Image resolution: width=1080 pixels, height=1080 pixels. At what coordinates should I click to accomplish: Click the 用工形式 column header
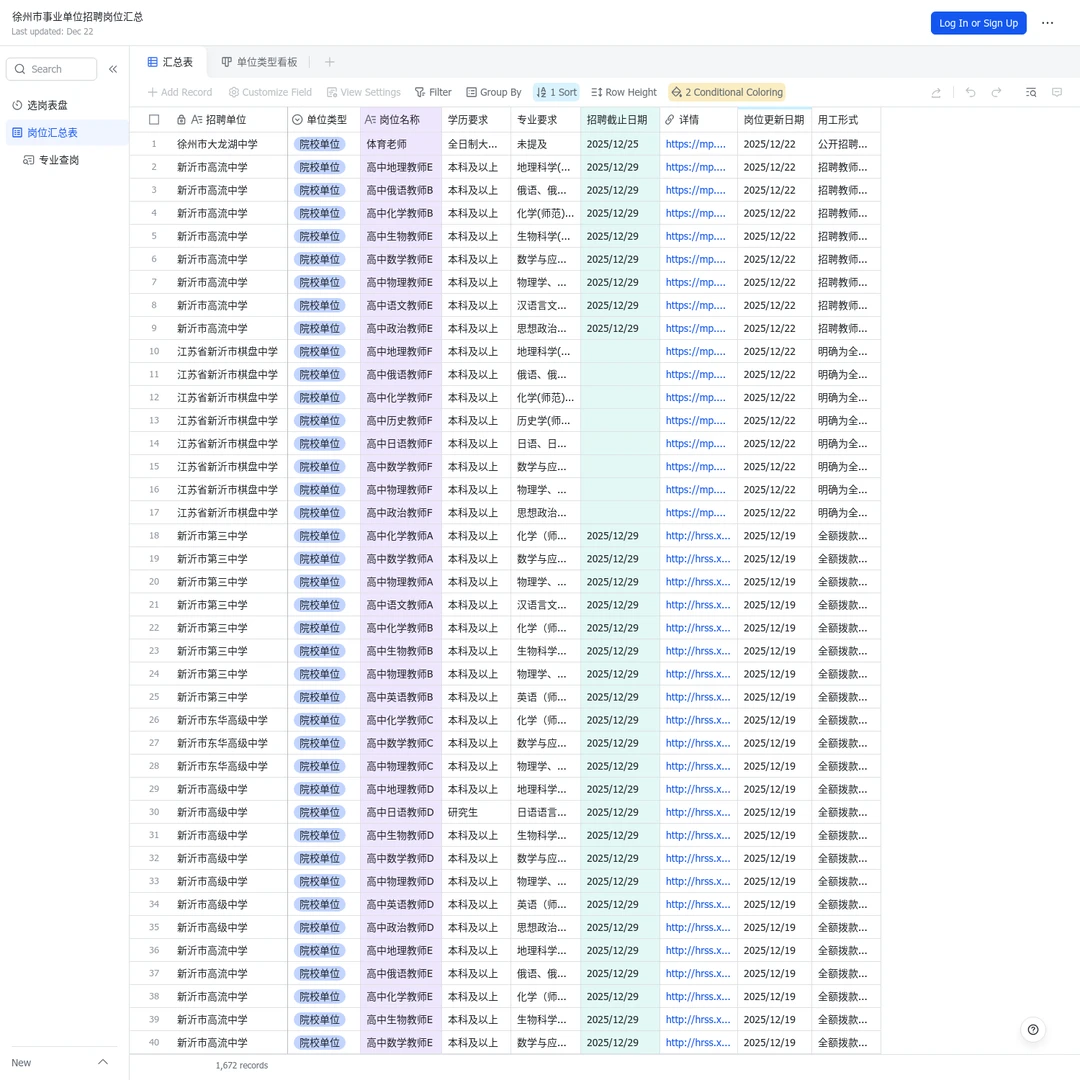click(x=846, y=120)
